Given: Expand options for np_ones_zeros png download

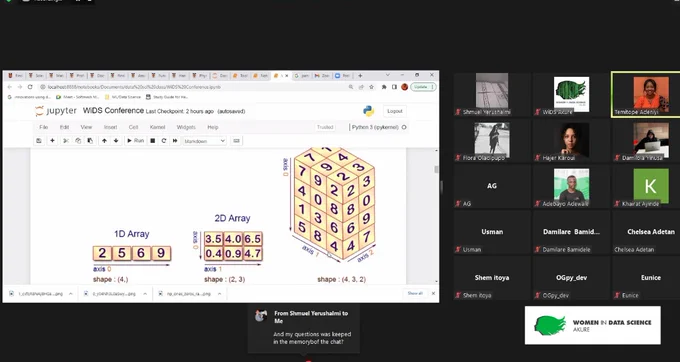Looking at the screenshot, I should (219, 294).
